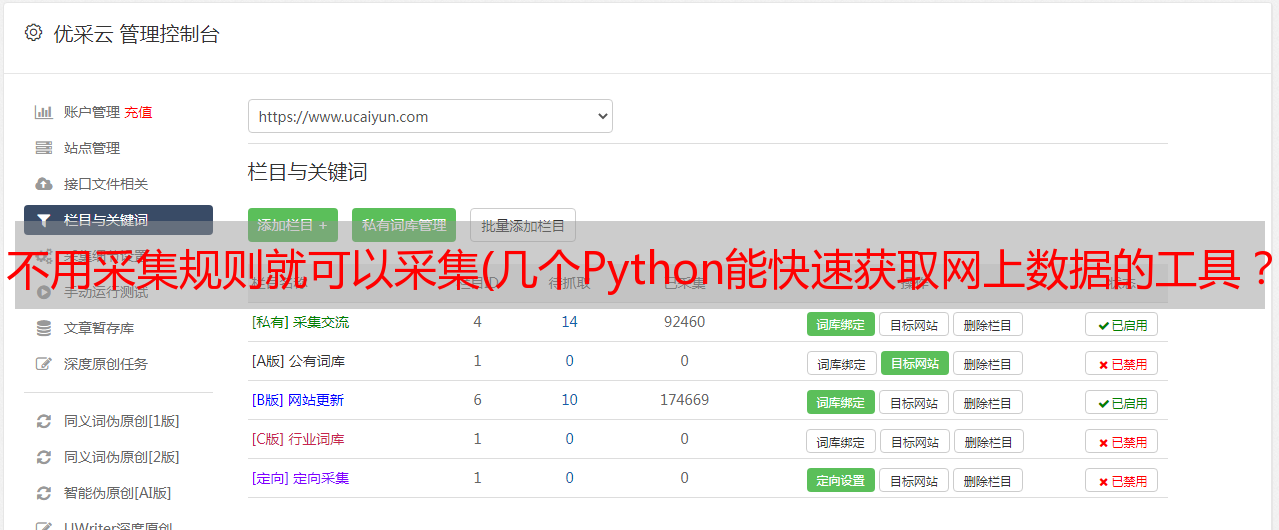Toggle 已禁用 status for 定向采集
Viewport: 1279px width, 530px height.
coord(1122,480)
